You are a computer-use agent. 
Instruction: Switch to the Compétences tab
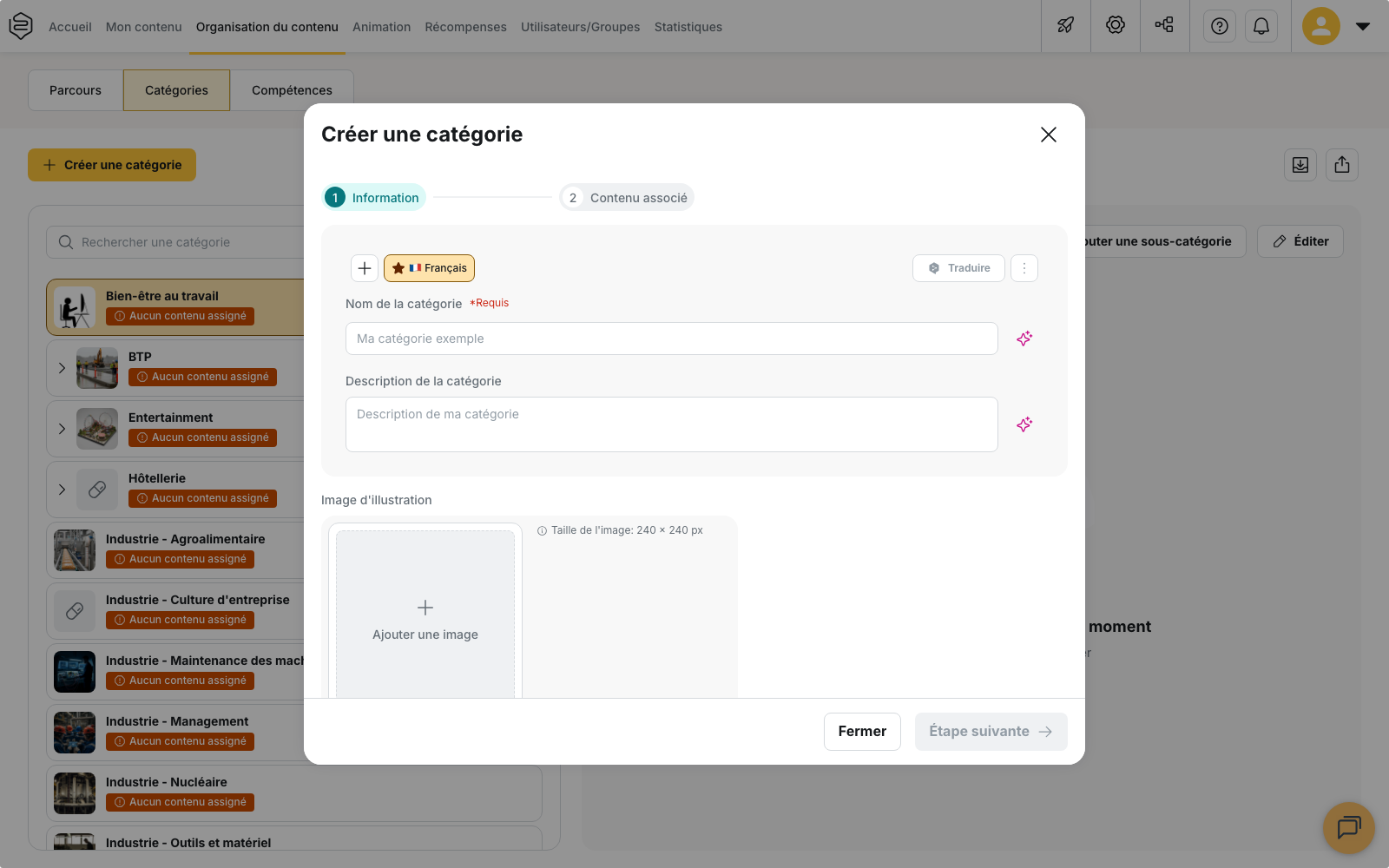pyautogui.click(x=292, y=90)
